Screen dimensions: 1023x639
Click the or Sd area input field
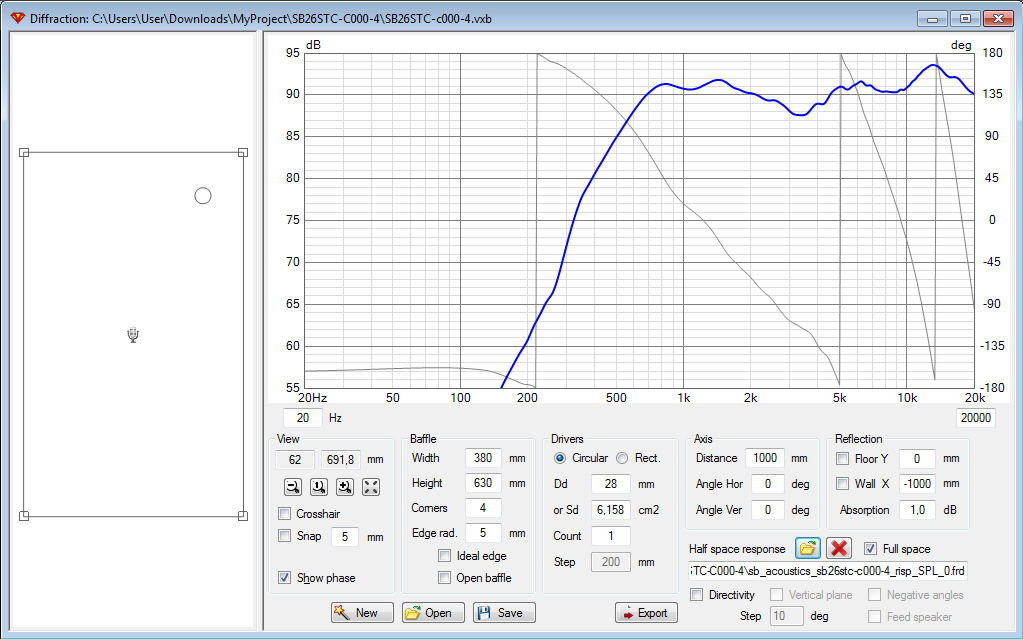[x=611, y=510]
